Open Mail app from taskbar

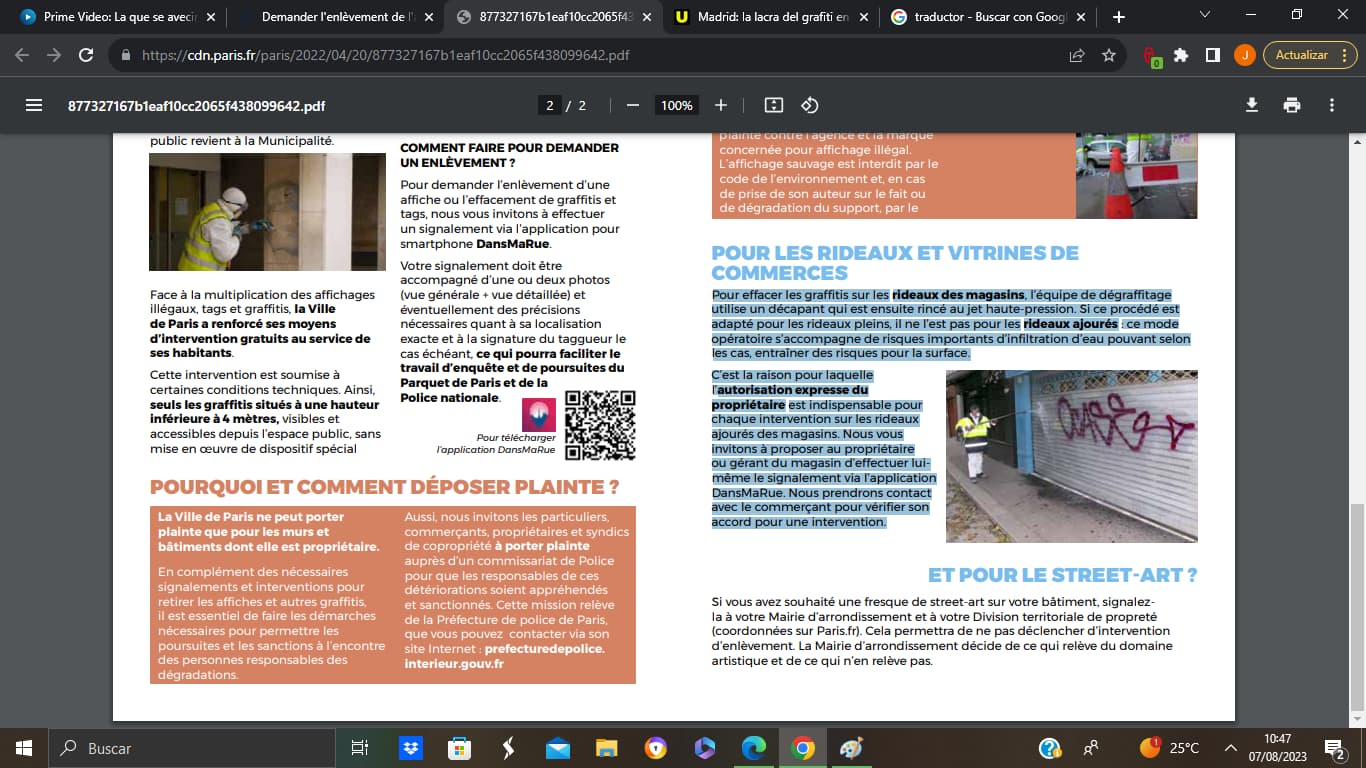tap(557, 748)
